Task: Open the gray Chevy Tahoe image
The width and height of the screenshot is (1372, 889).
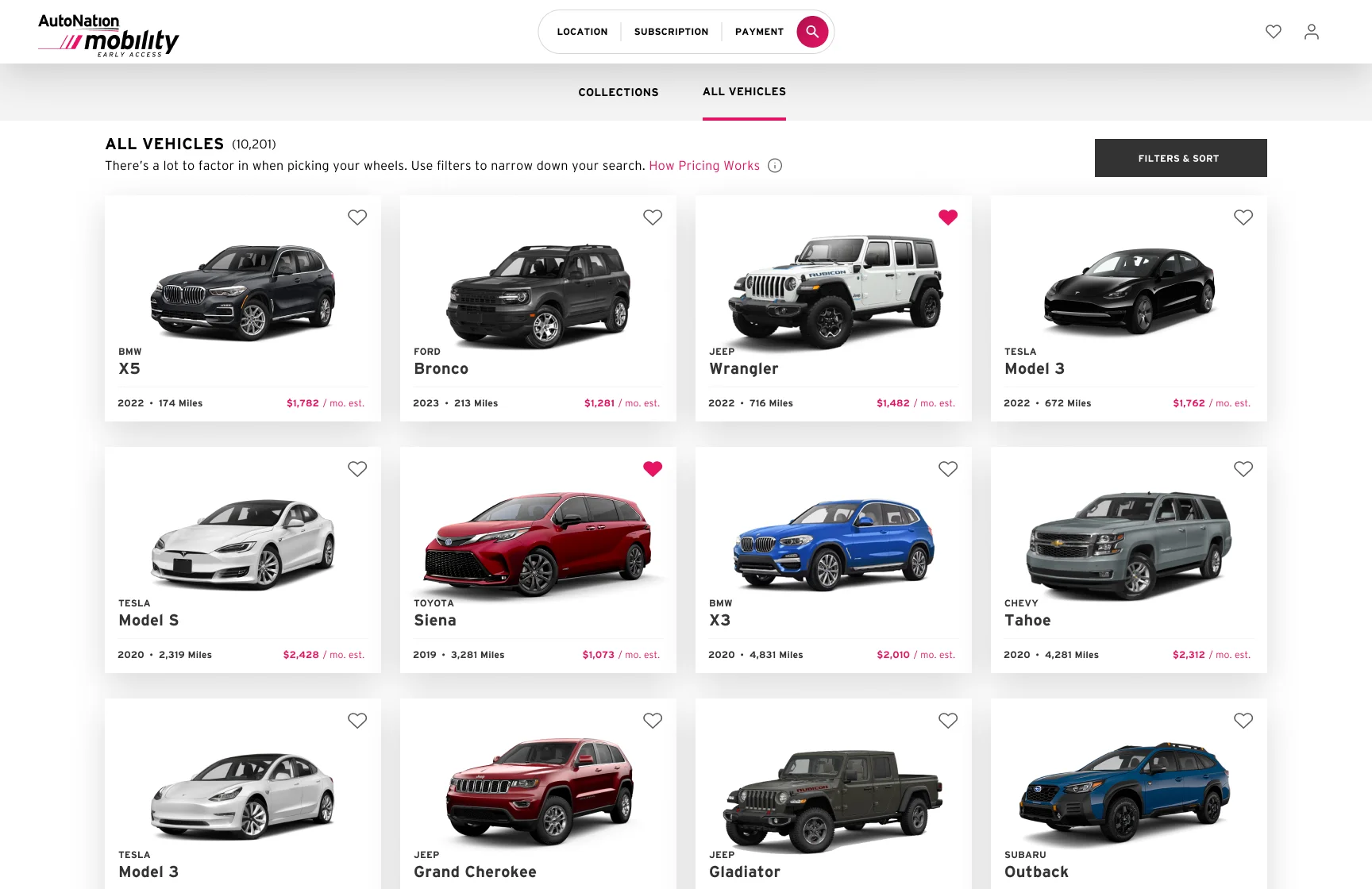Action: tap(1129, 546)
